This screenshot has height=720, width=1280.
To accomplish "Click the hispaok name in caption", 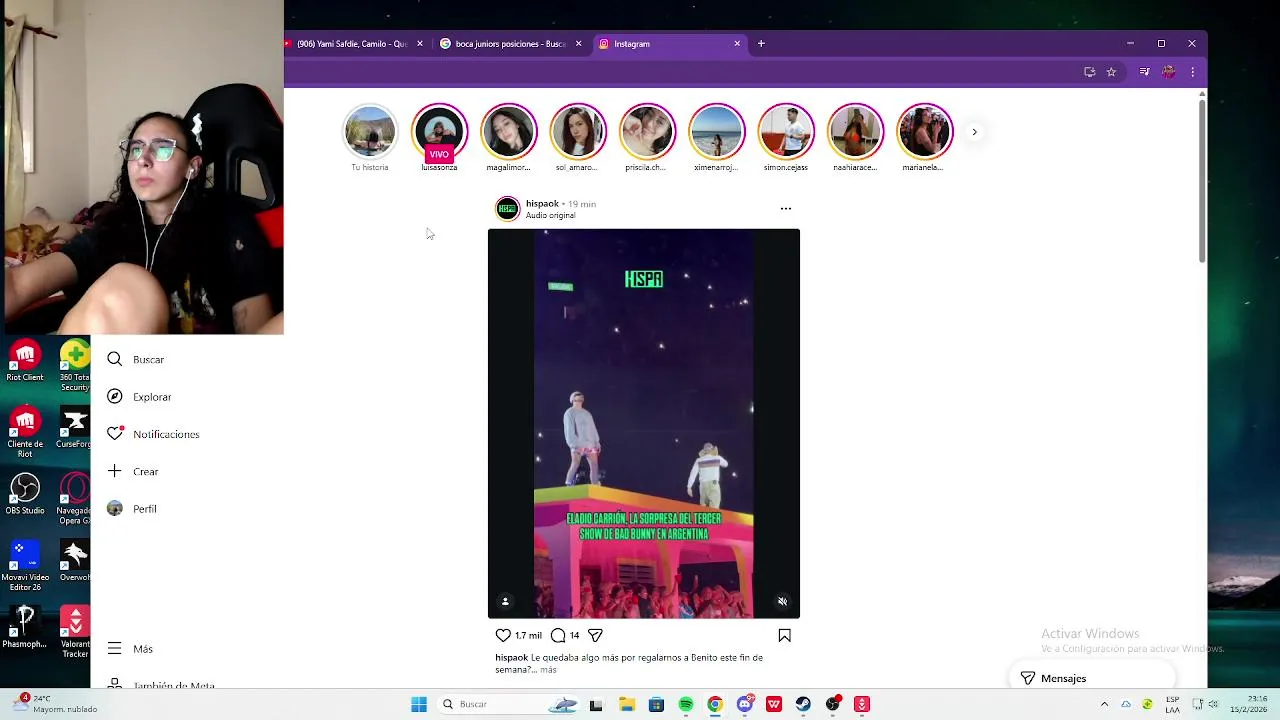I will [x=511, y=658].
